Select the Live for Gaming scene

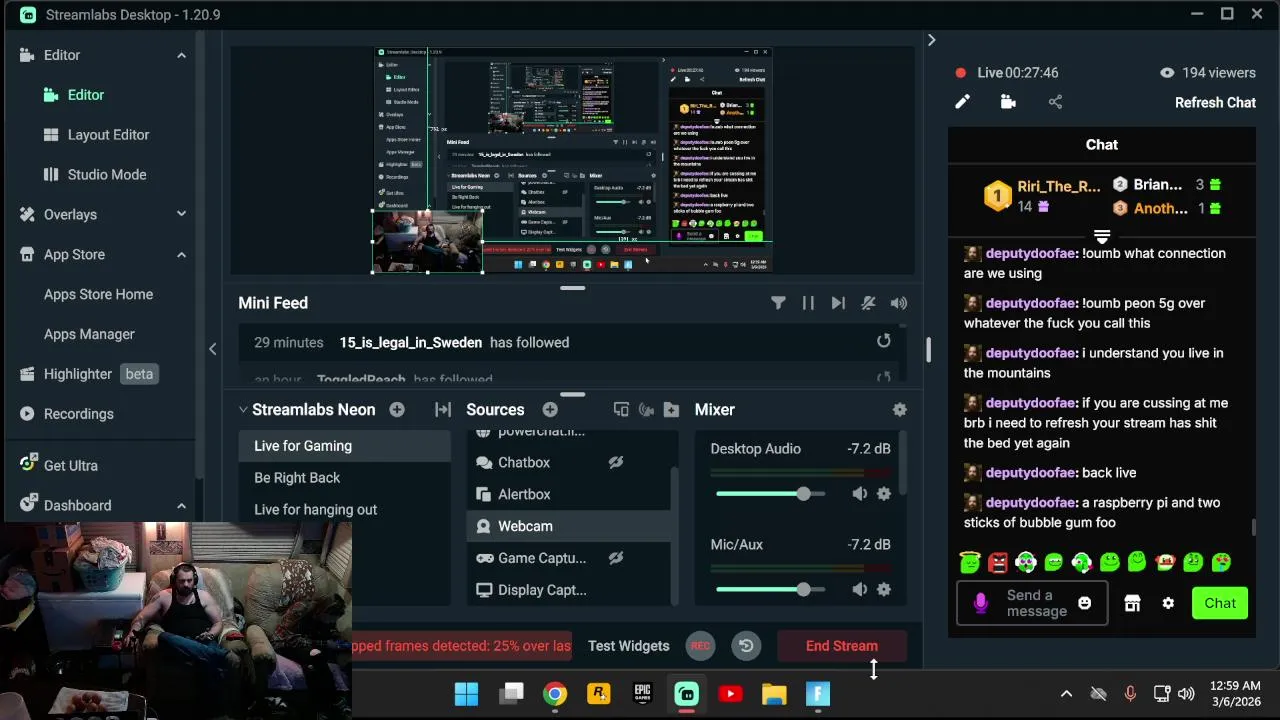point(345,446)
